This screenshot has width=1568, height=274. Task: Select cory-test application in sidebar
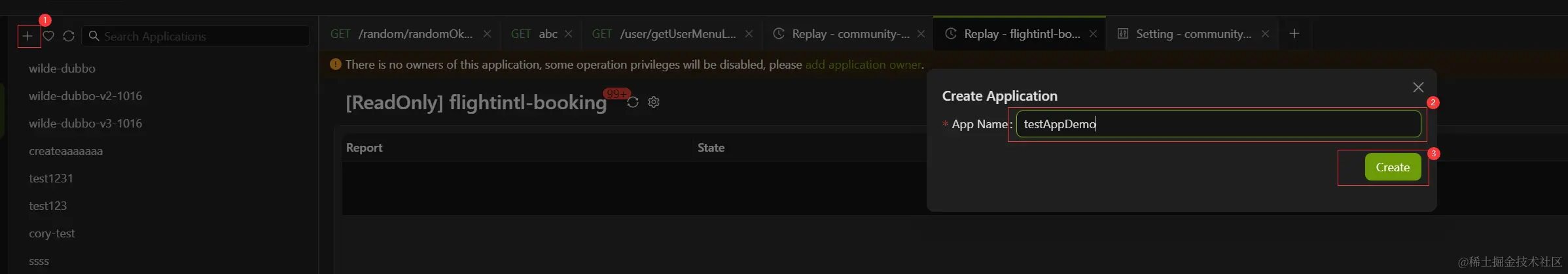52,233
